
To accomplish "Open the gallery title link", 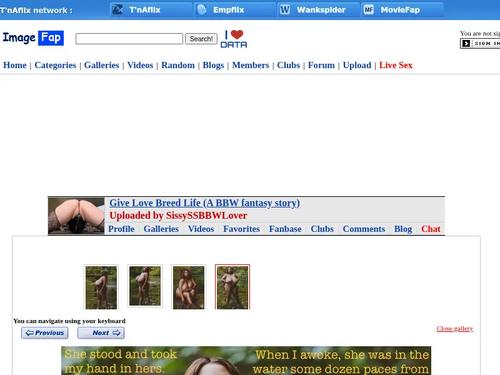I will 205,203.
